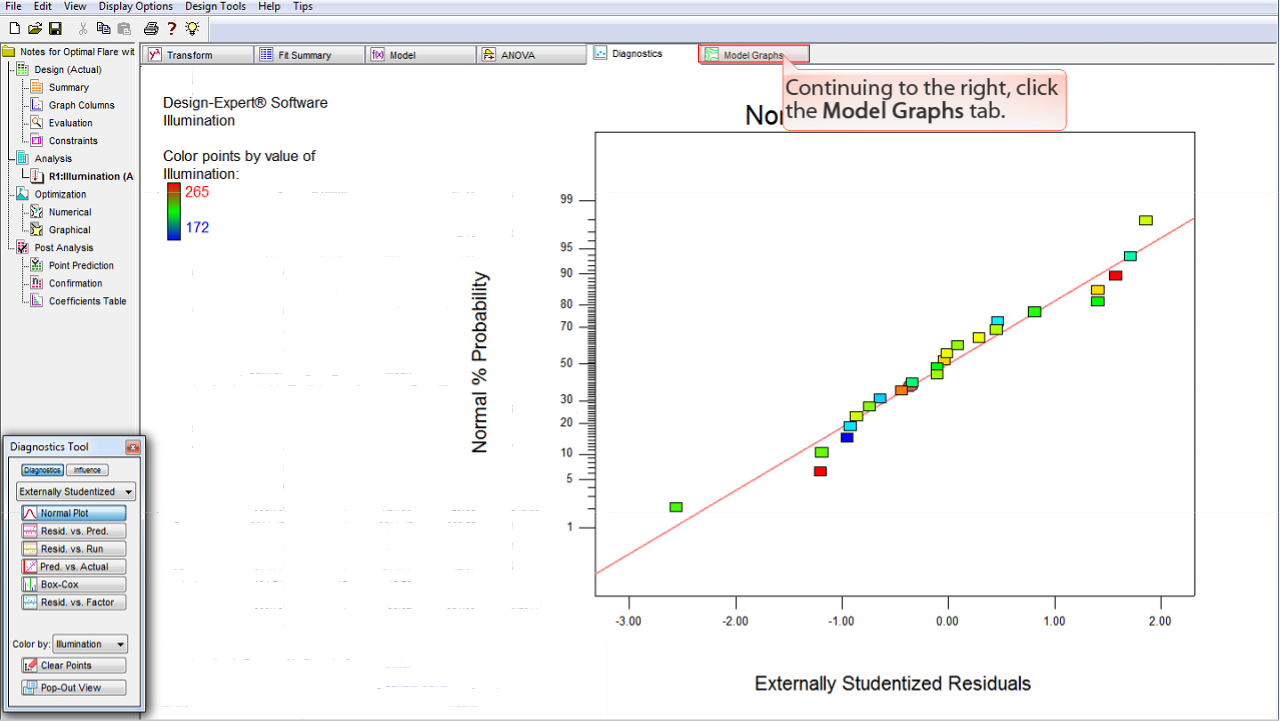Viewport: 1280px width, 721px height.
Task: Toggle Influence mode in Diagnostics Tool
Action: coord(88,470)
